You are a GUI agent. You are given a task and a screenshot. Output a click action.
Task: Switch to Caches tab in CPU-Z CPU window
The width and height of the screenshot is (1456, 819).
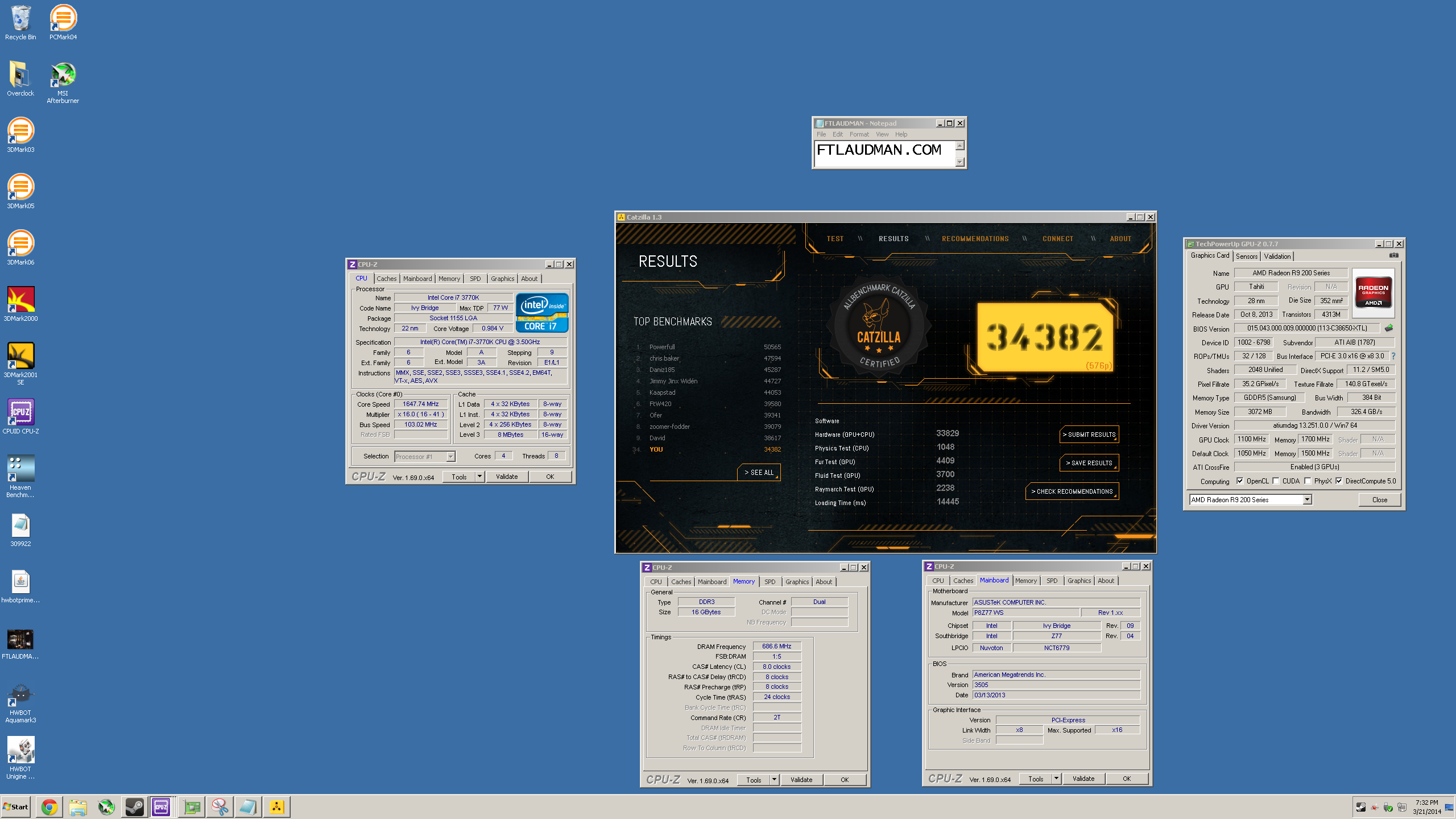point(386,279)
